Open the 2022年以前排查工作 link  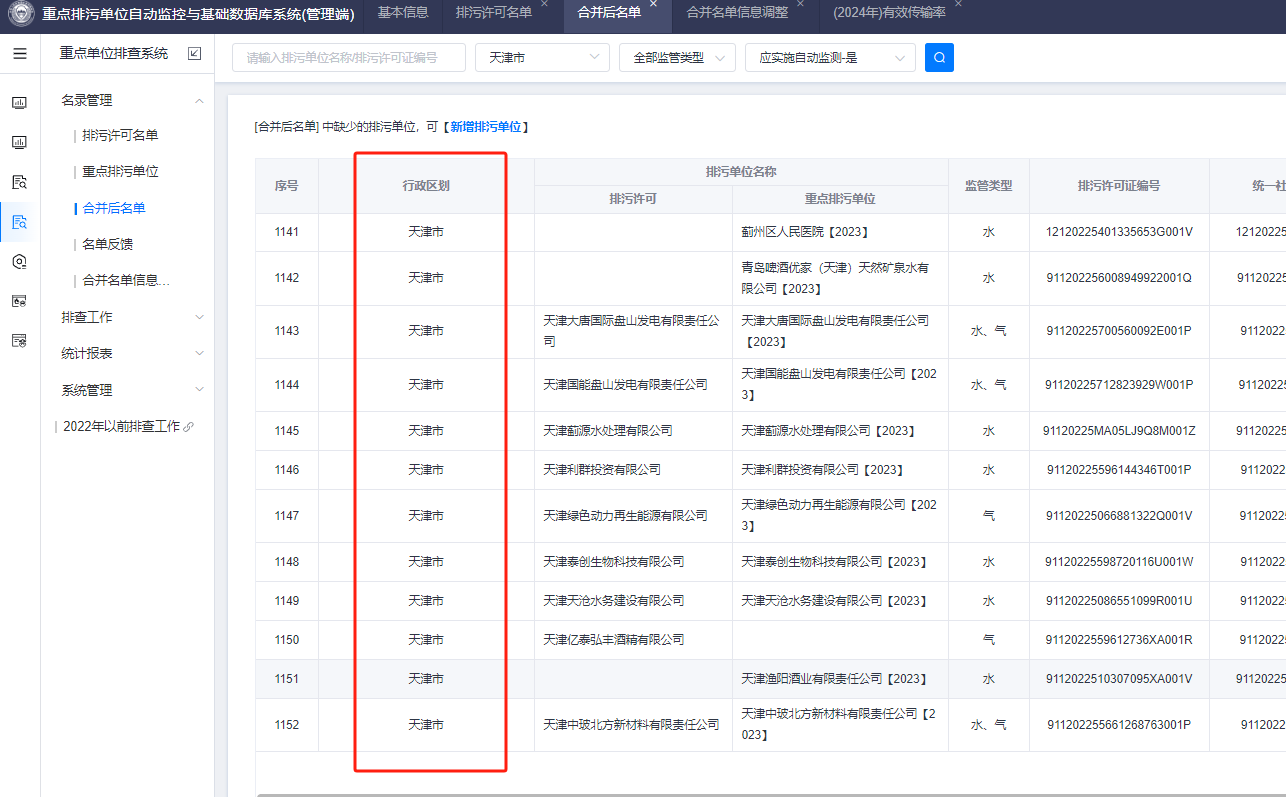121,426
